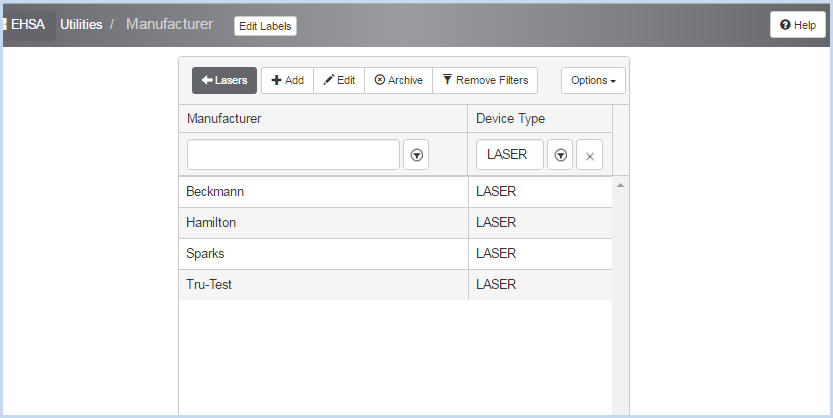Open Help
Viewport: 833px width, 418px height.
(798, 25)
